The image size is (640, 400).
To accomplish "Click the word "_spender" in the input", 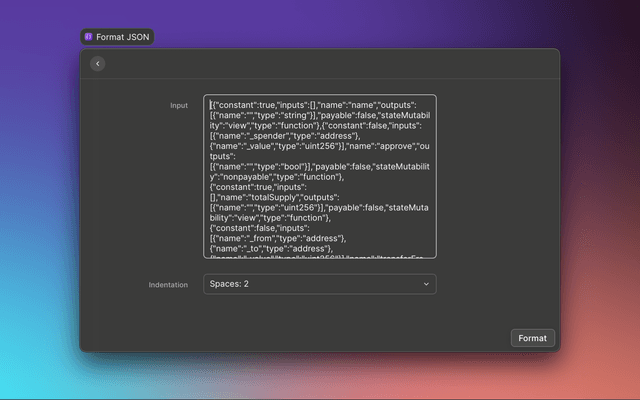I will coord(266,137).
